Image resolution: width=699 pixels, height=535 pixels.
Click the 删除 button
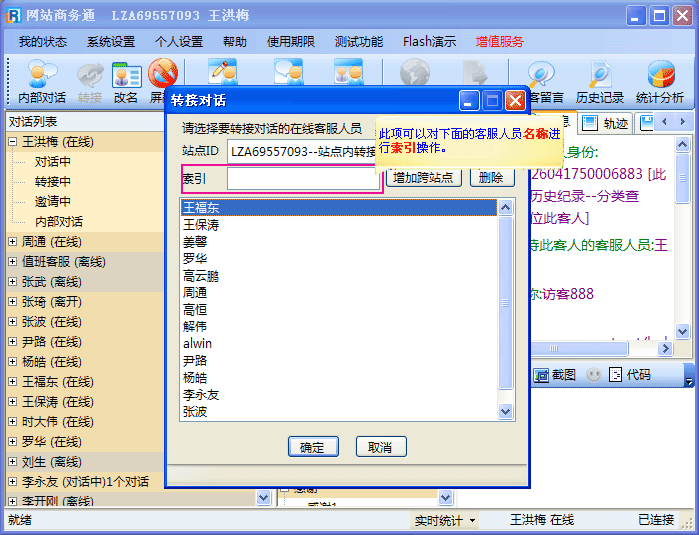coord(492,178)
